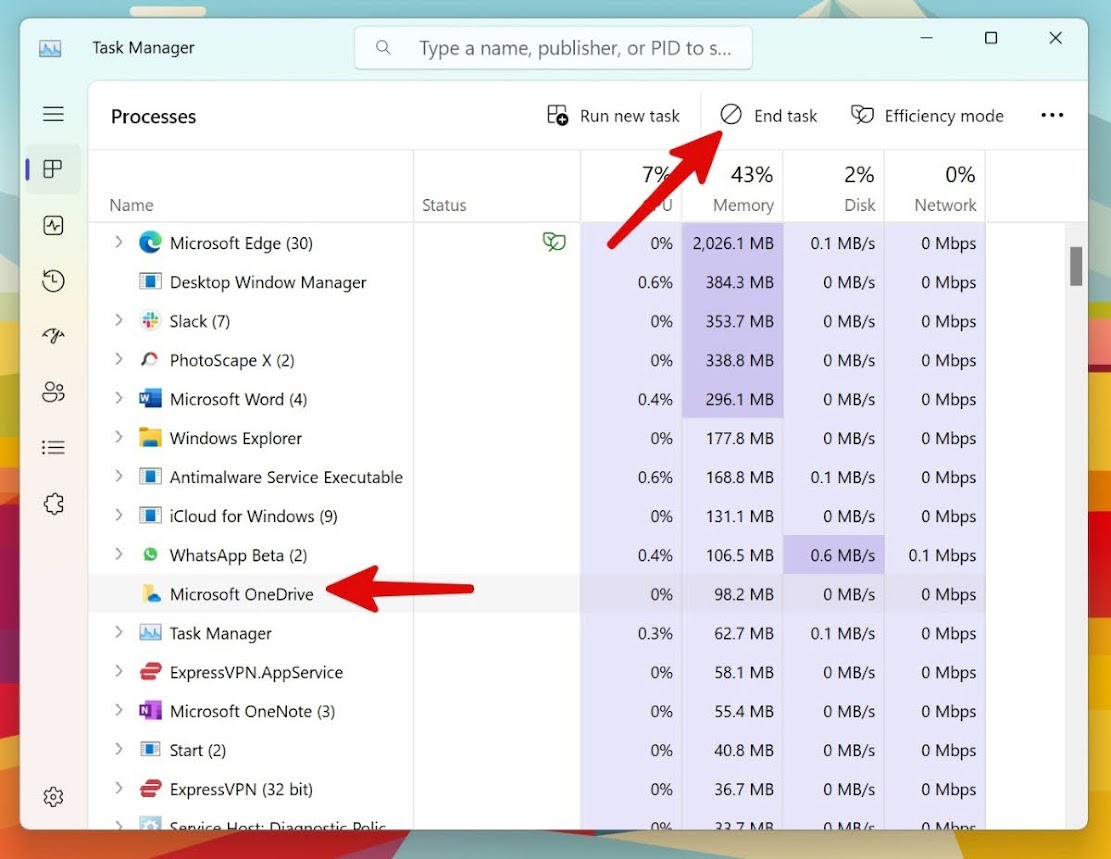Image resolution: width=1111 pixels, height=859 pixels.
Task: Click the ExpressVPN (32 bit) icon
Action: (150, 788)
